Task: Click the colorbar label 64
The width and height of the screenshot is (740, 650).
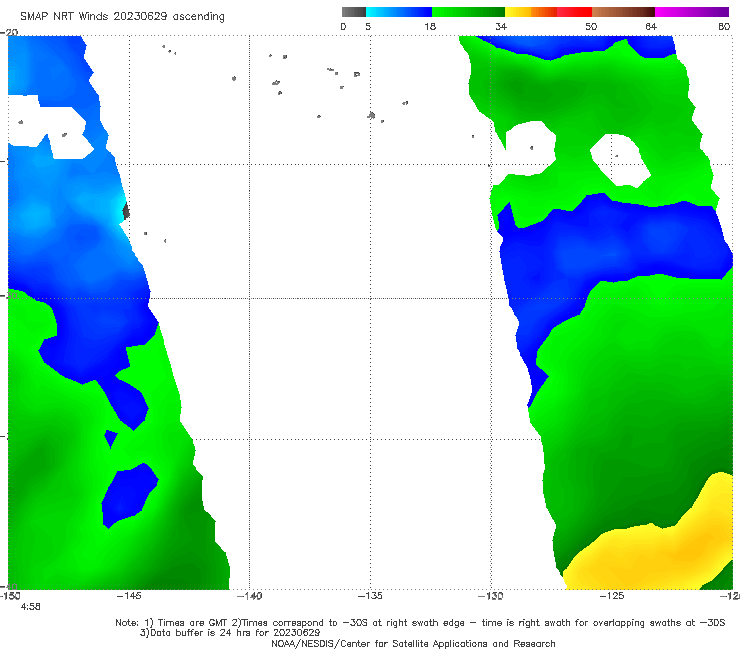Action: click(651, 26)
